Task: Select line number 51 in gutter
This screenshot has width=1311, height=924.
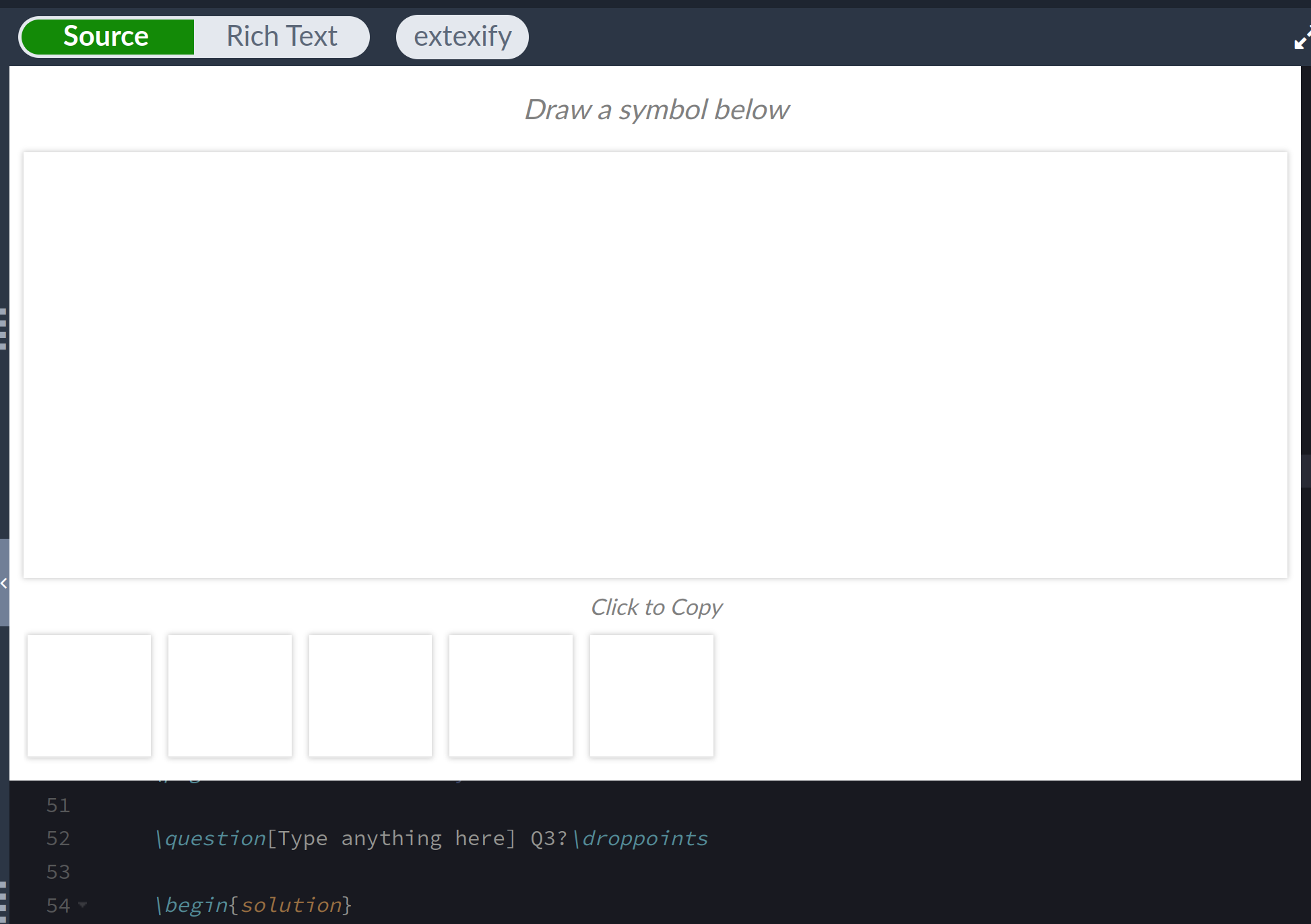Action: pos(58,805)
